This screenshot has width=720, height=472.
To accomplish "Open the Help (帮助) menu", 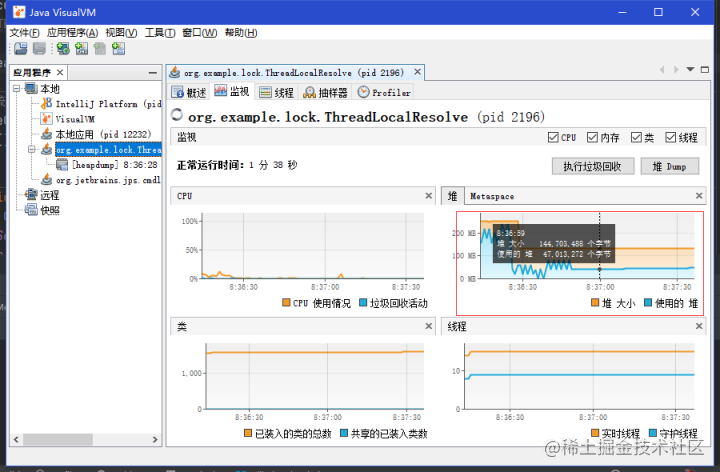I will 241,33.
